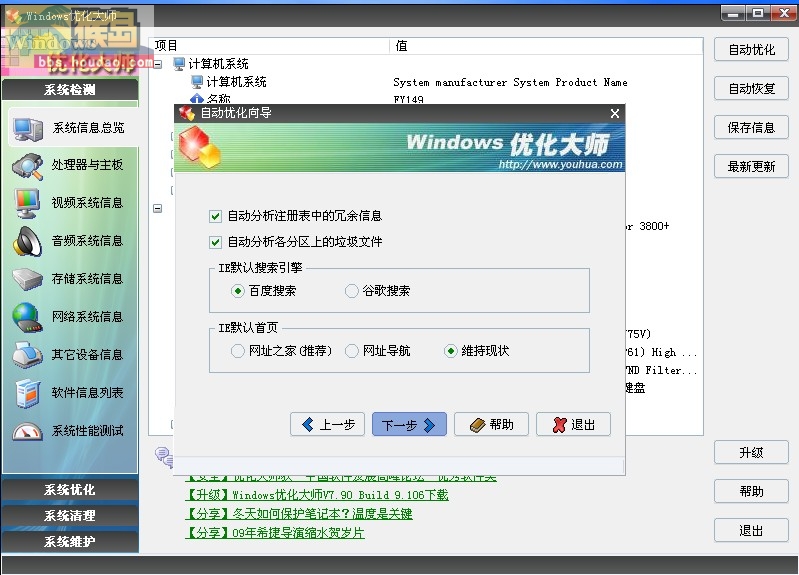The image size is (799, 575).
Task: Close the 自动优化向导 dialog
Action: [615, 113]
